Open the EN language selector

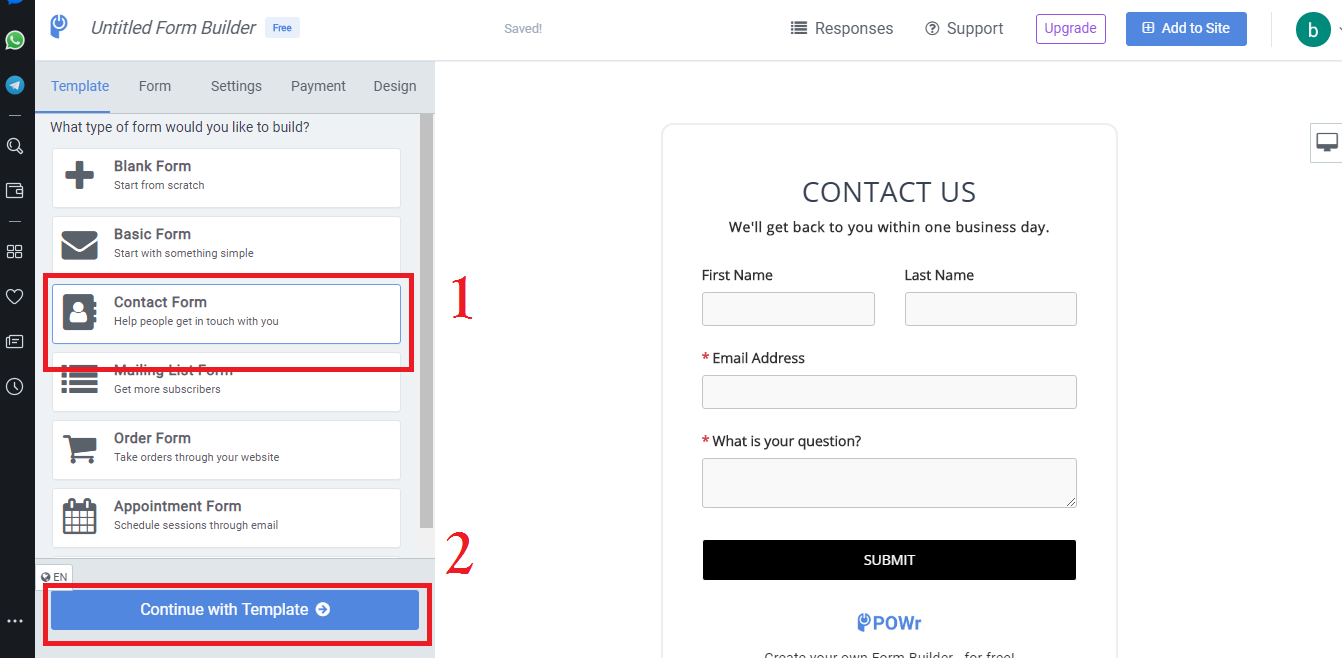coord(55,577)
